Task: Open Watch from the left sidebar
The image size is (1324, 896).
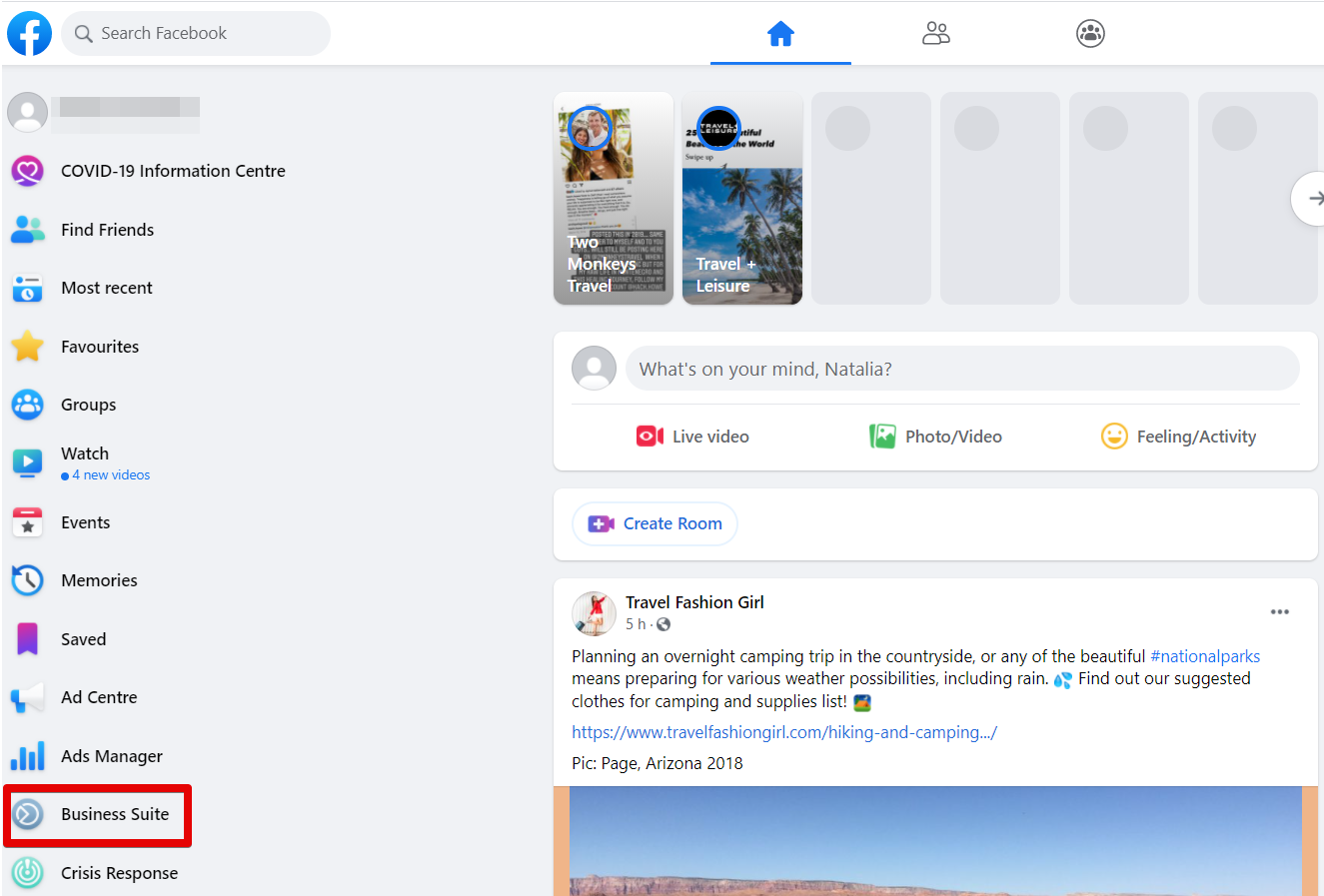Action: click(x=85, y=453)
